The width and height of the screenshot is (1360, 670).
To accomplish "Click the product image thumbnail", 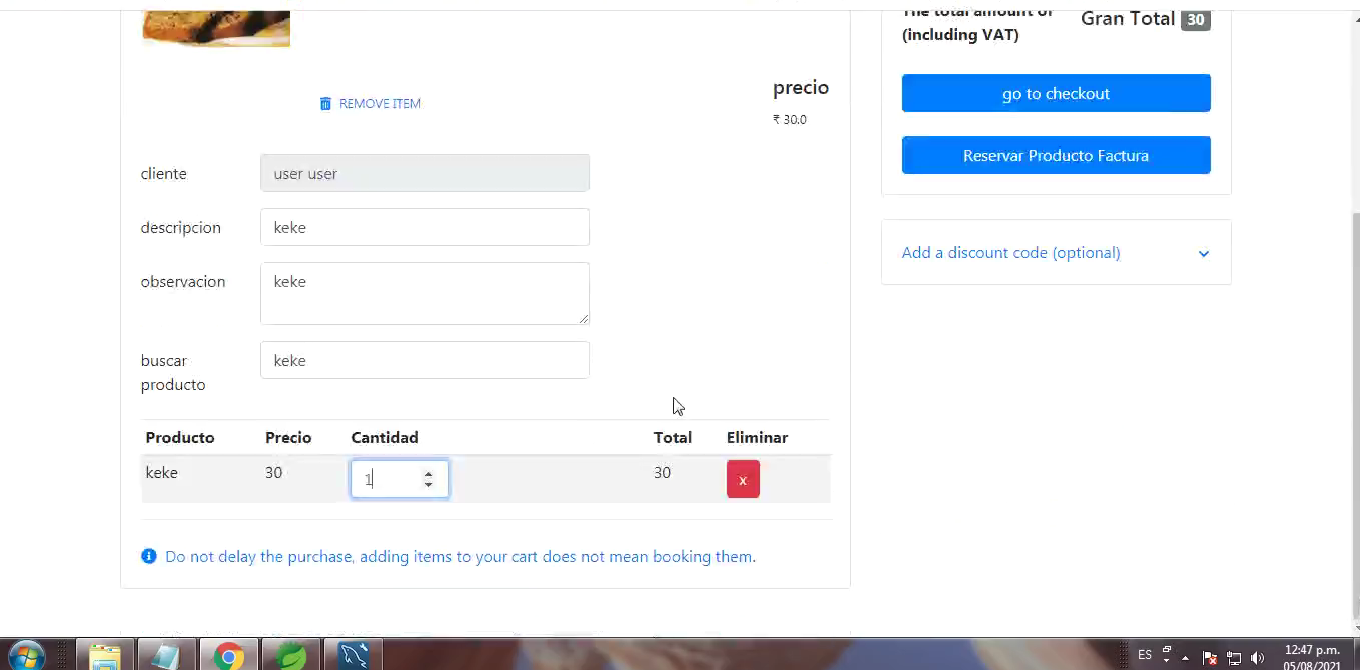I will point(216,28).
